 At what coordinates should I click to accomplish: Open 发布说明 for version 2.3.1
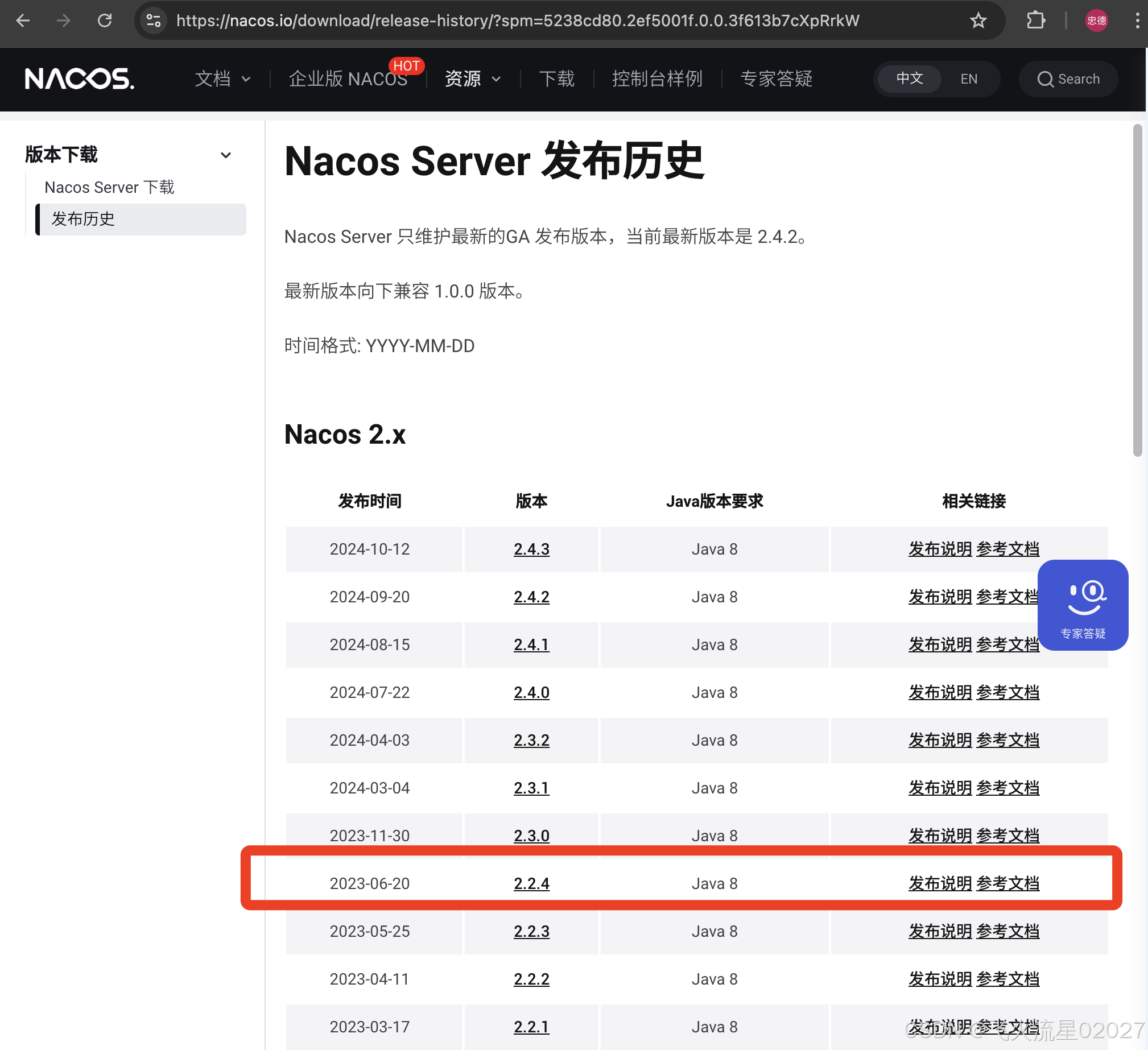(940, 788)
